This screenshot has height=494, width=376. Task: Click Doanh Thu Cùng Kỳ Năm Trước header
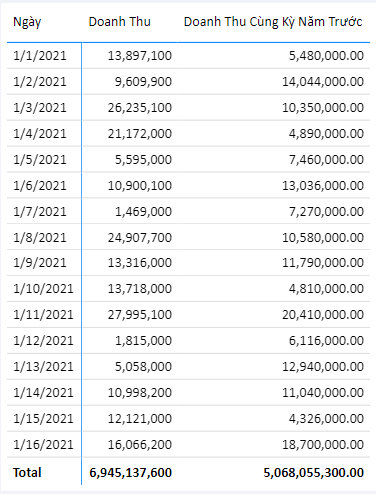click(273, 22)
